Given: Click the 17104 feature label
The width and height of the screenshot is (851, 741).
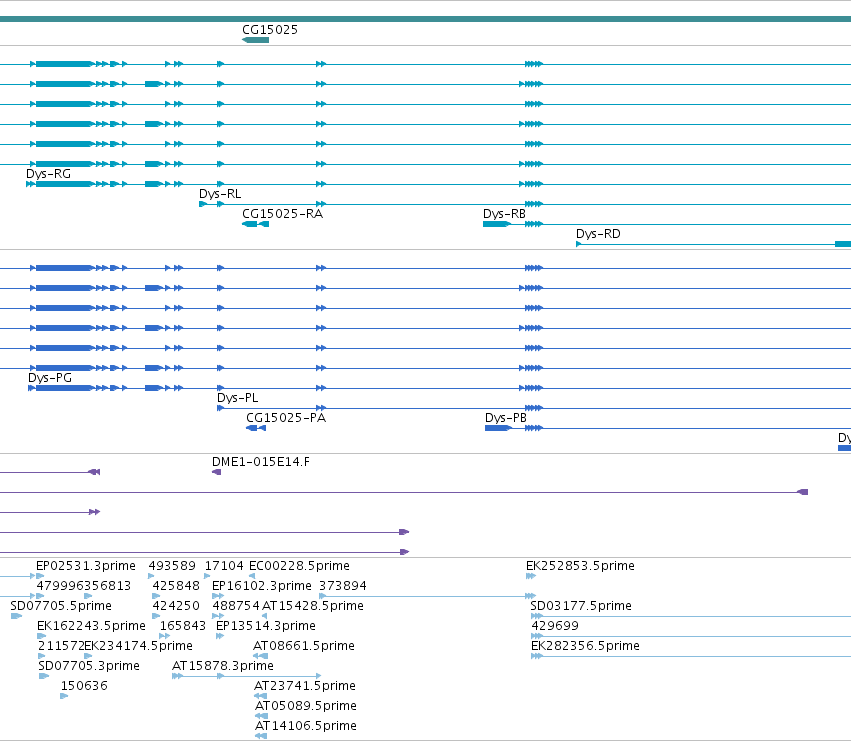Looking at the screenshot, I should (224, 566).
